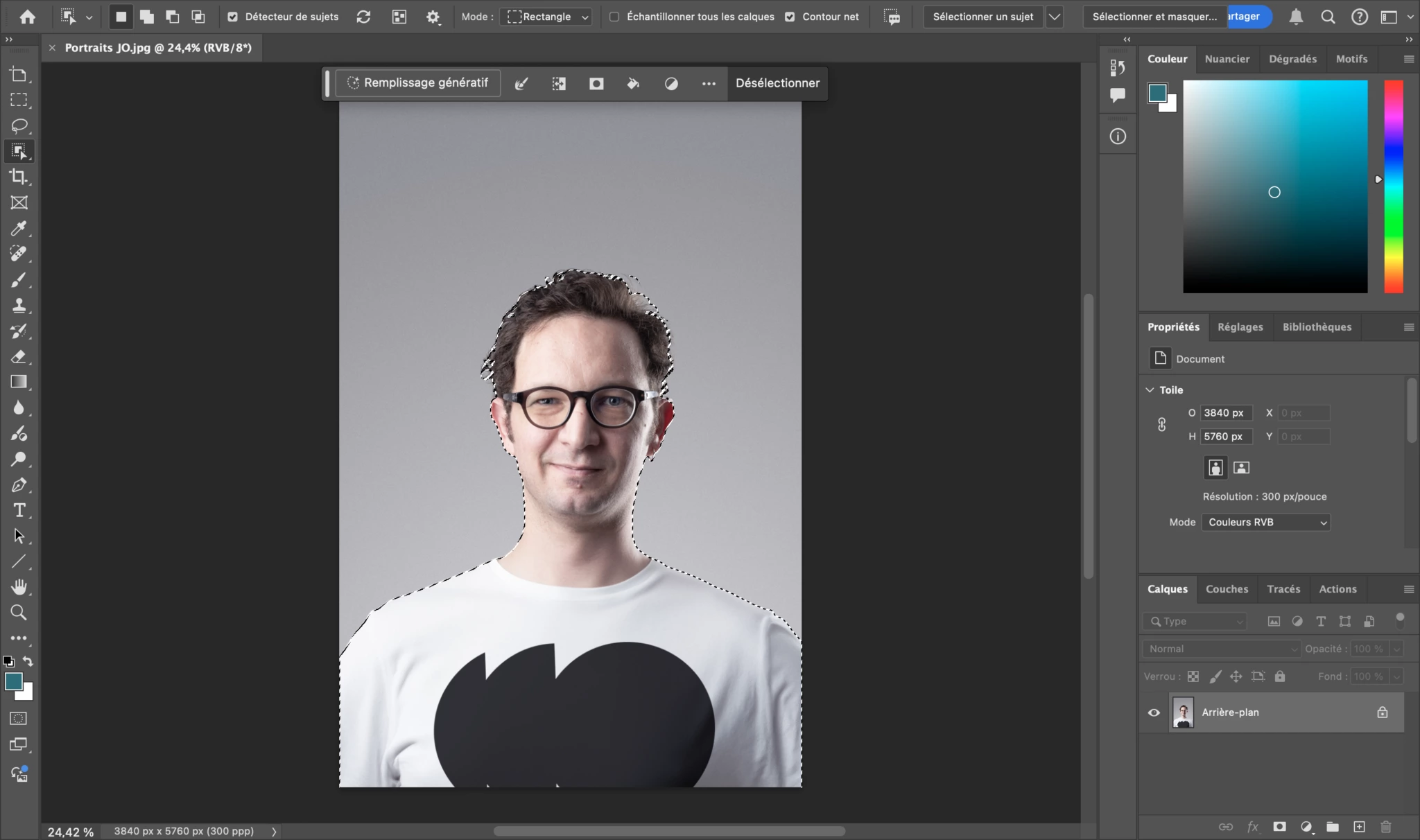Select the Zoom tool
This screenshot has height=840, width=1420.
click(x=19, y=613)
